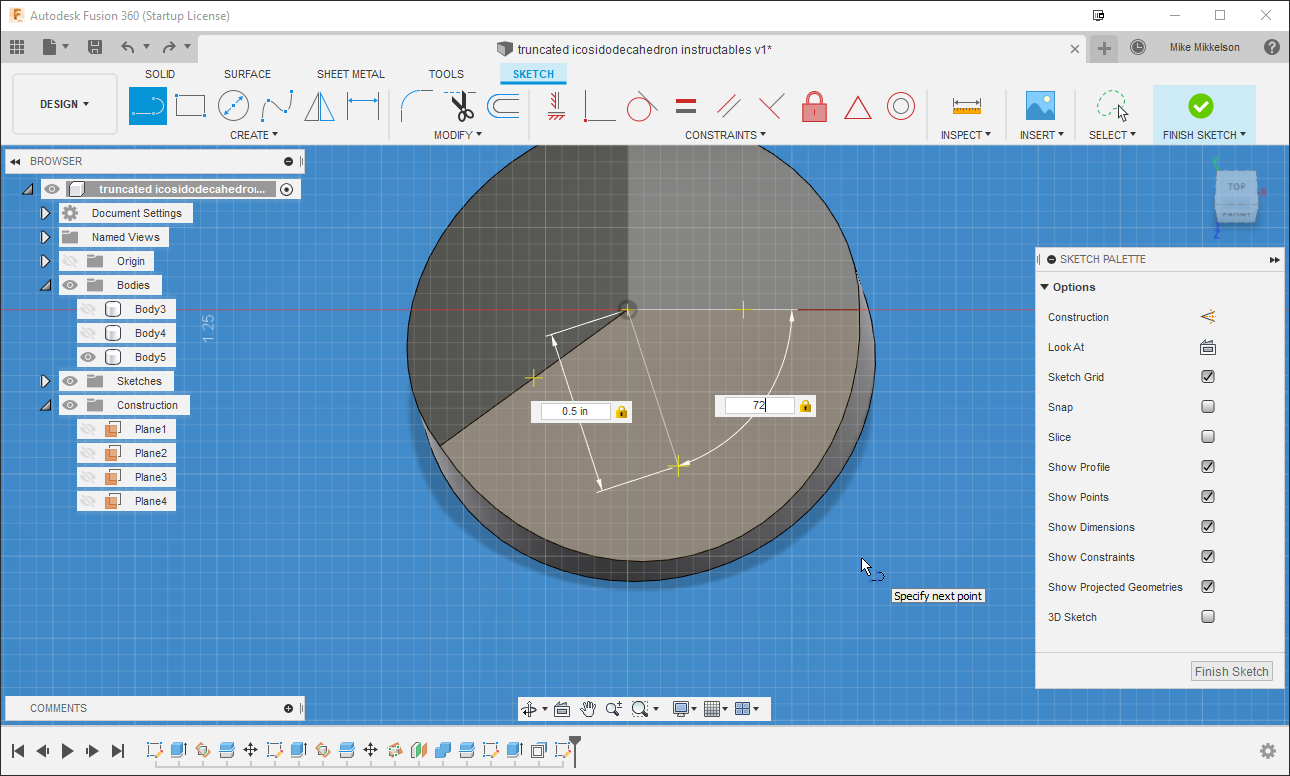Select the Fix/UnFix lock constraint
Viewport: 1290px width, 776px height.
814,105
